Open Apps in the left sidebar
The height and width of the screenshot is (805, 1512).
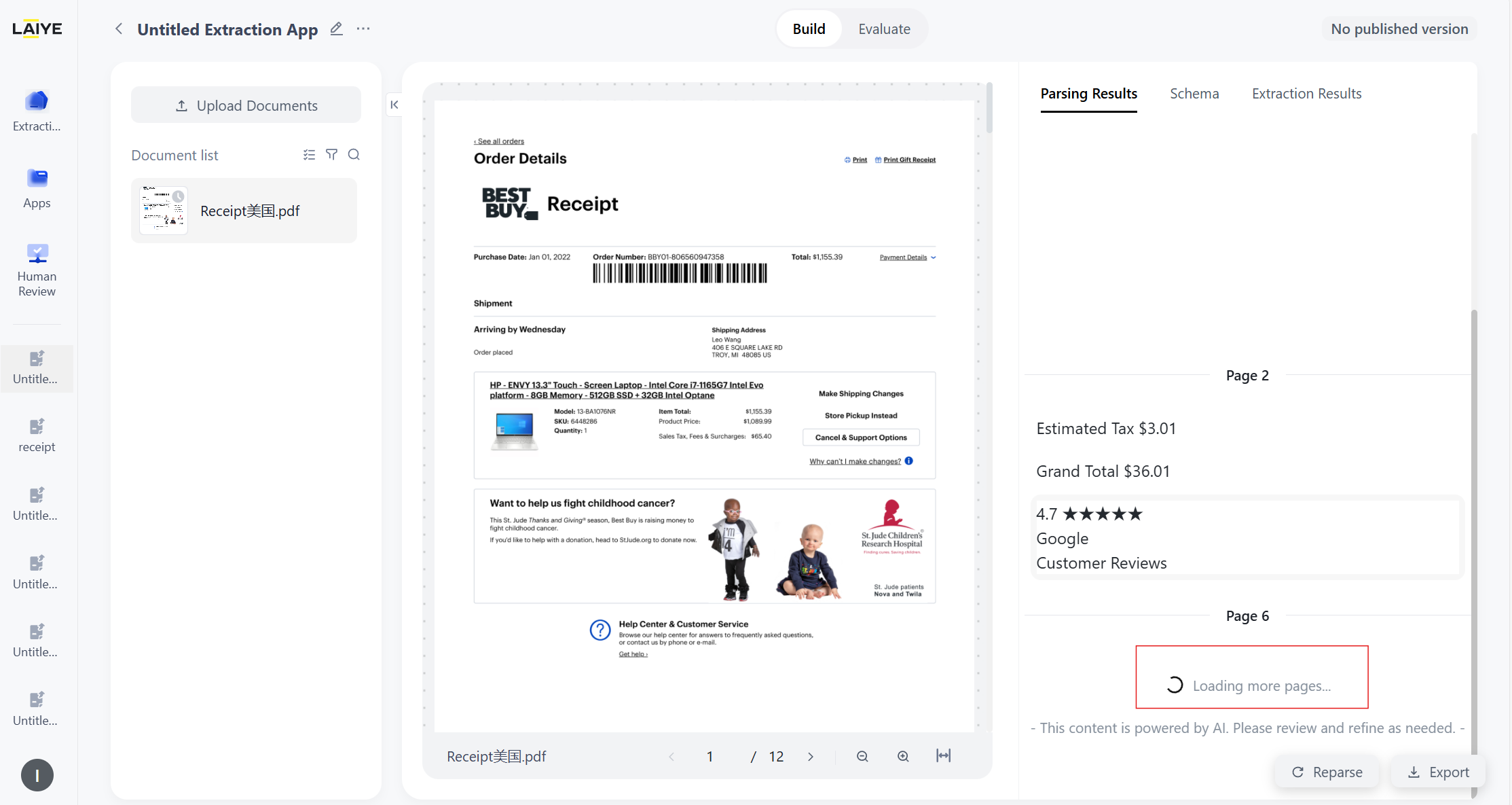click(37, 187)
